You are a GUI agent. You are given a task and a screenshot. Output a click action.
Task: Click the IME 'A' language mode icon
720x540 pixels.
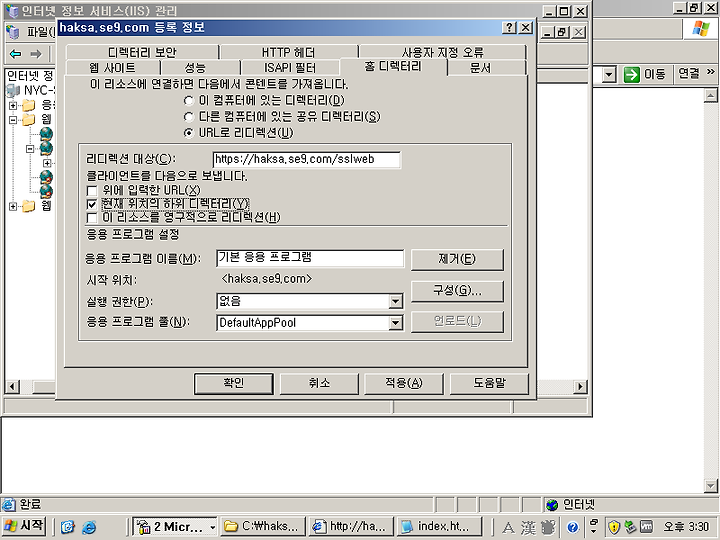pyautogui.click(x=508, y=527)
